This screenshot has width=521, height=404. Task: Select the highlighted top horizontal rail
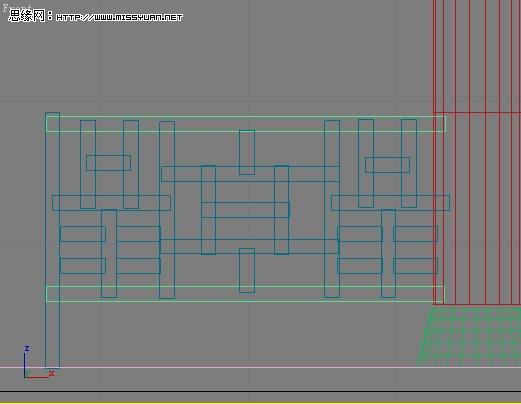tap(245, 124)
